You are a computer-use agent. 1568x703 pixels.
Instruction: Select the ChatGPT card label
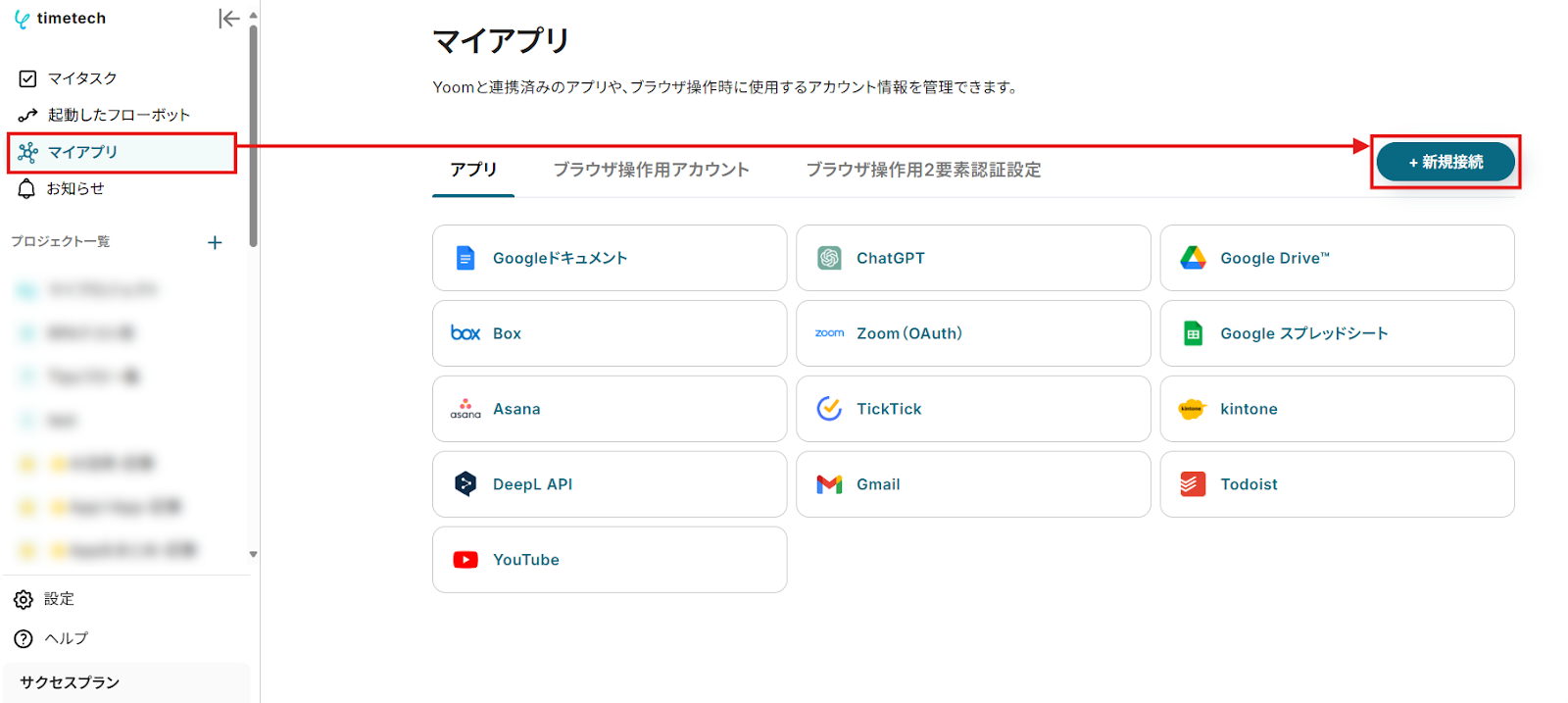click(891, 258)
